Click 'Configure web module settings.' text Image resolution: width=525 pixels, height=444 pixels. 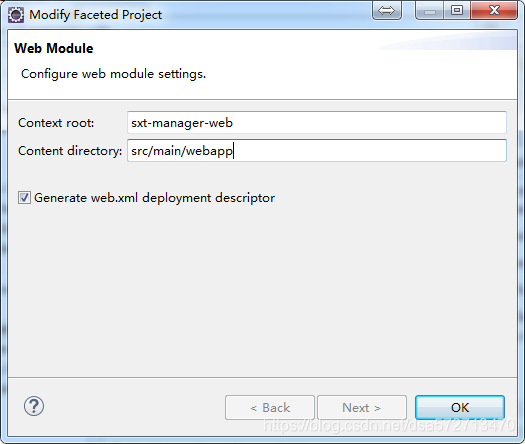point(114,74)
